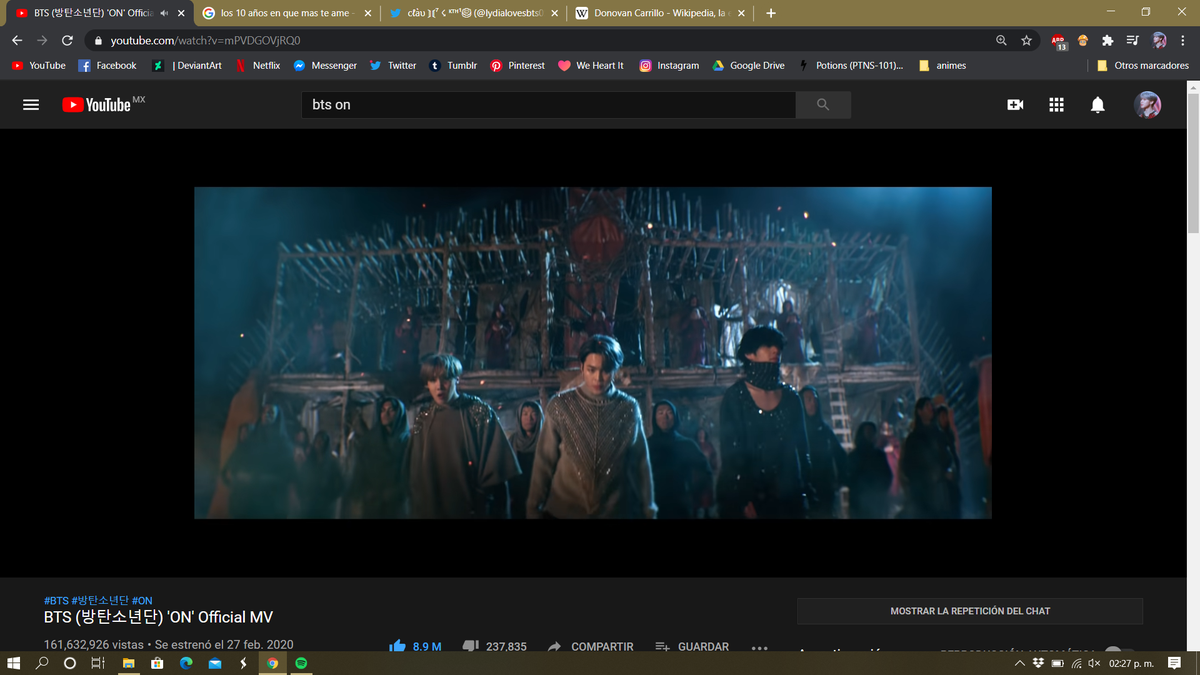Open the Instagram bookmark
Screen dimensions: 1200x675
669,65
